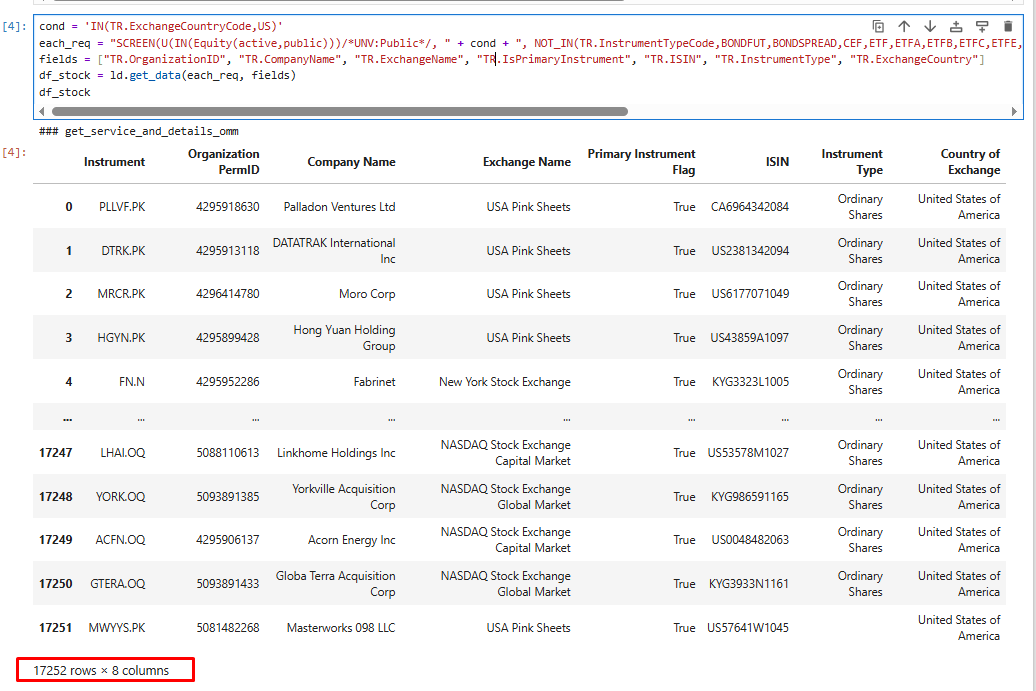Click the ISIN KYG3323L1005
This screenshot has height=691, width=1036.
tap(750, 382)
